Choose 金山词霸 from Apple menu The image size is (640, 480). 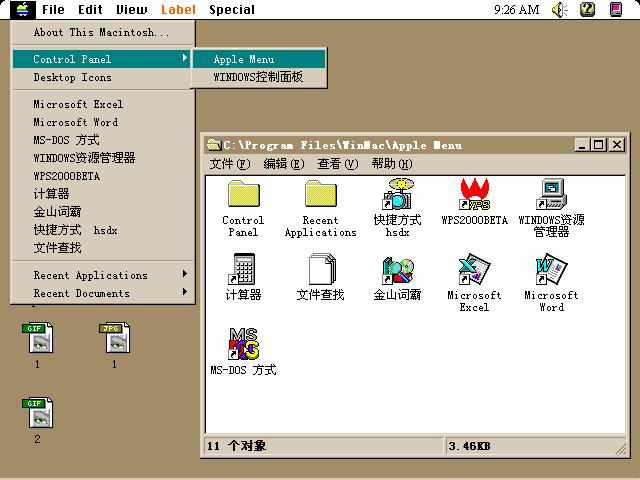click(103, 212)
